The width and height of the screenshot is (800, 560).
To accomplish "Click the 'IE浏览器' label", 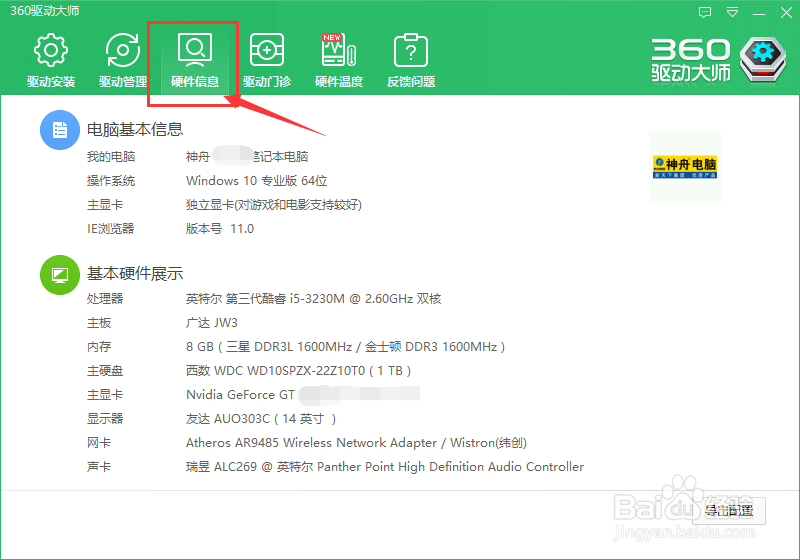I will [x=111, y=228].
